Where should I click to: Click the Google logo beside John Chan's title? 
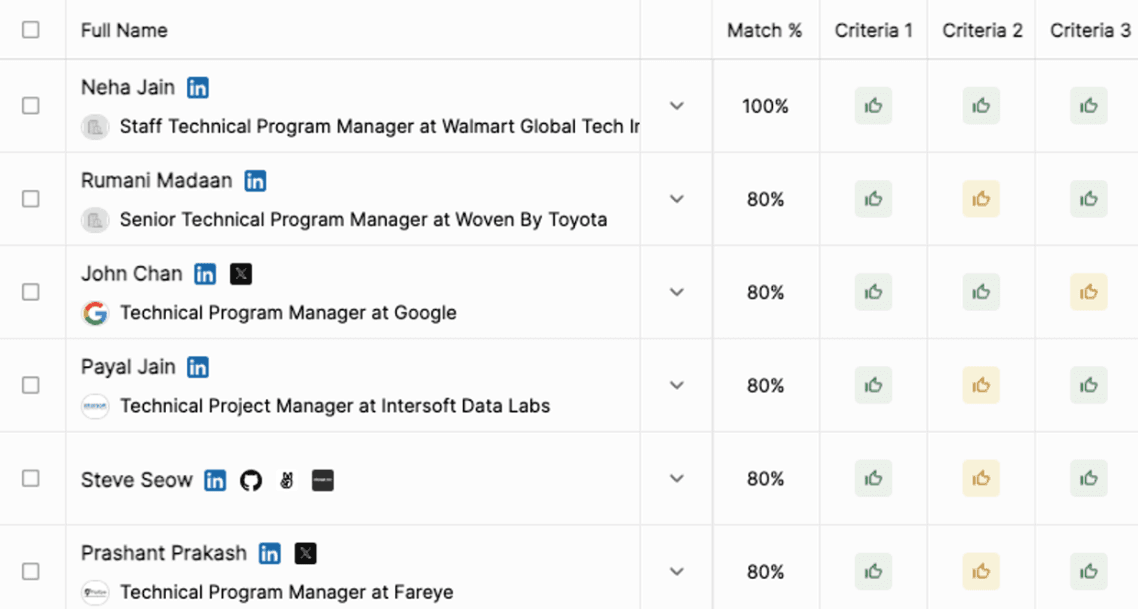pyautogui.click(x=95, y=314)
